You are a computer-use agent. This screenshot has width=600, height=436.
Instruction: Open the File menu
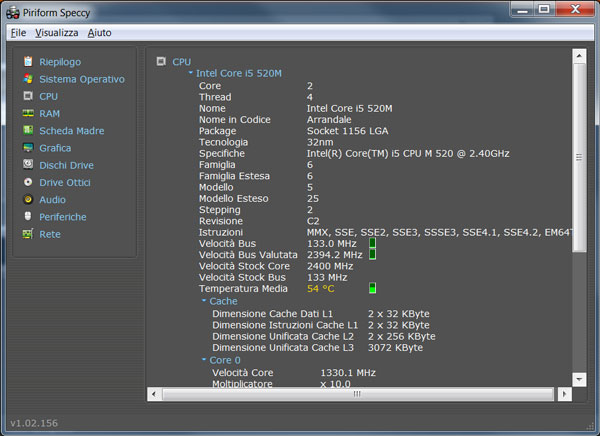coord(18,33)
